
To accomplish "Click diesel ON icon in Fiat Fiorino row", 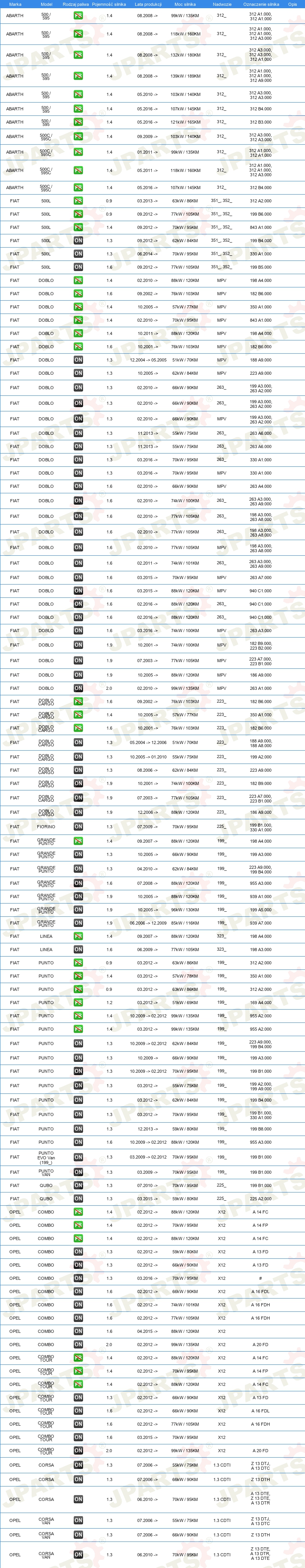I will [x=78, y=827].
